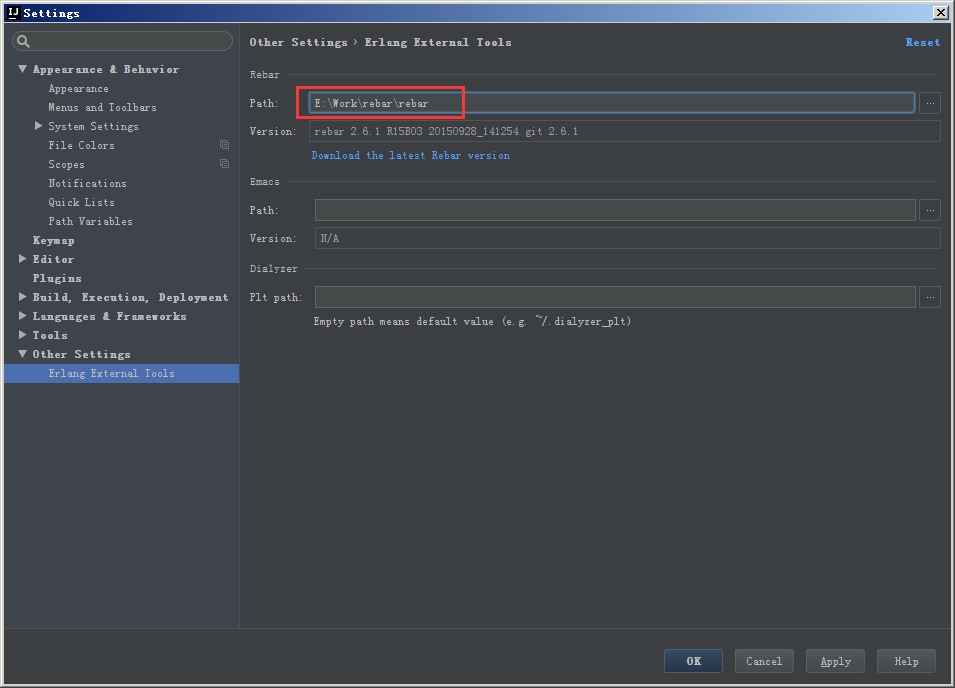Image resolution: width=955 pixels, height=688 pixels.
Task: Apply the settings changes
Action: (834, 660)
